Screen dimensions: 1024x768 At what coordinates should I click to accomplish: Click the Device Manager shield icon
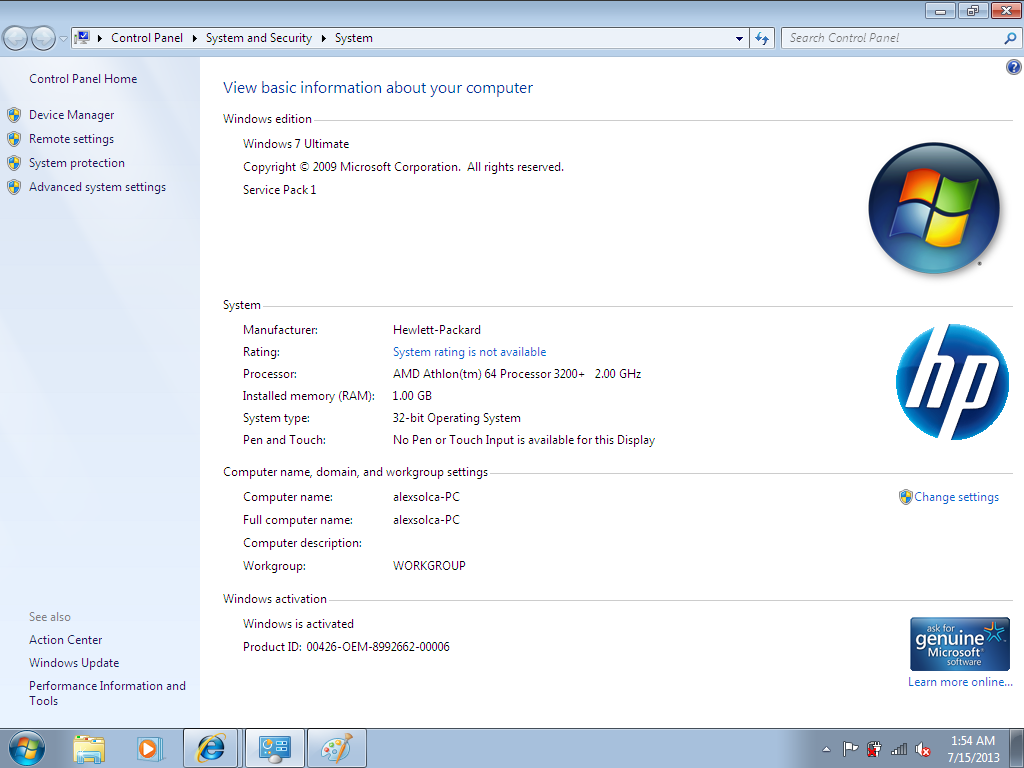coord(14,116)
